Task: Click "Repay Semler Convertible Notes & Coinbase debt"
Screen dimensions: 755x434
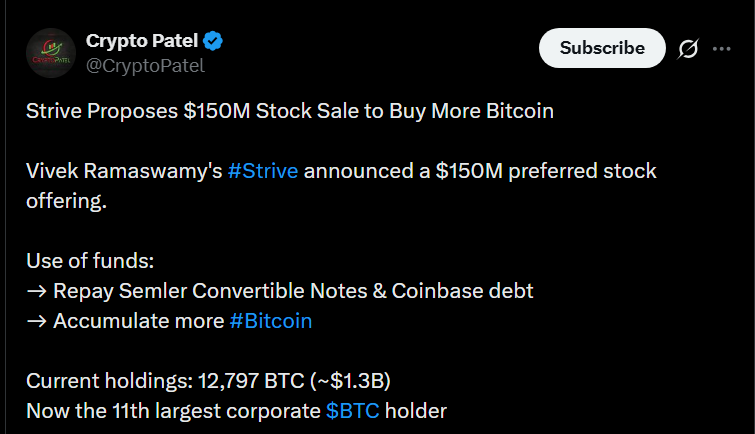Action: tap(293, 291)
